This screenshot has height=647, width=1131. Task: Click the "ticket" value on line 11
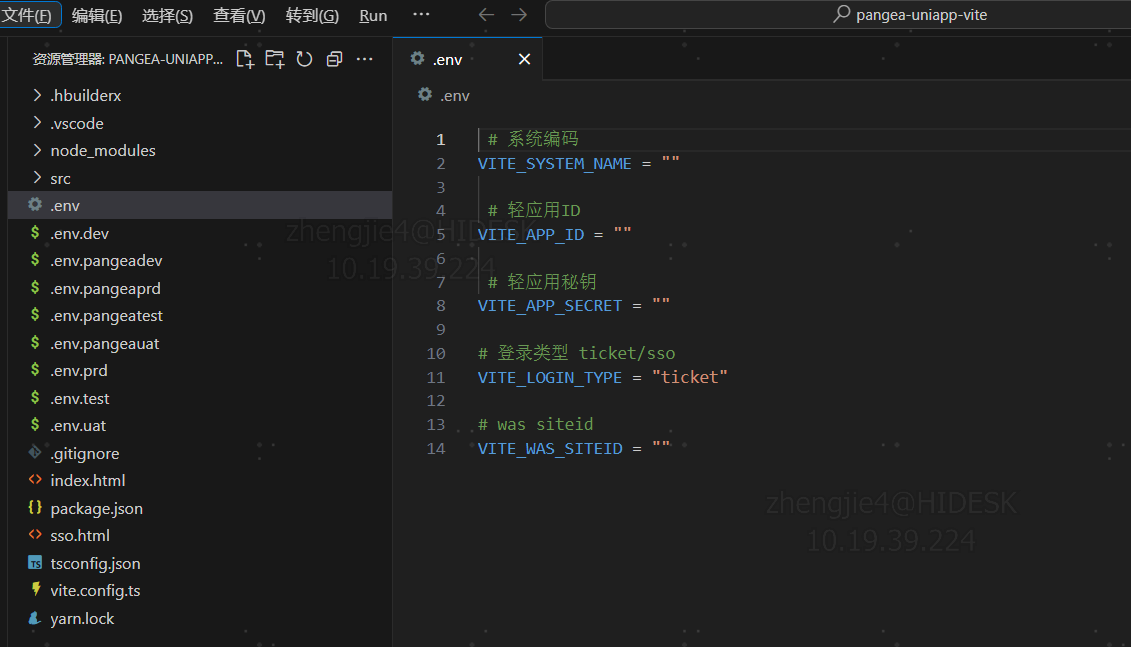tap(690, 377)
